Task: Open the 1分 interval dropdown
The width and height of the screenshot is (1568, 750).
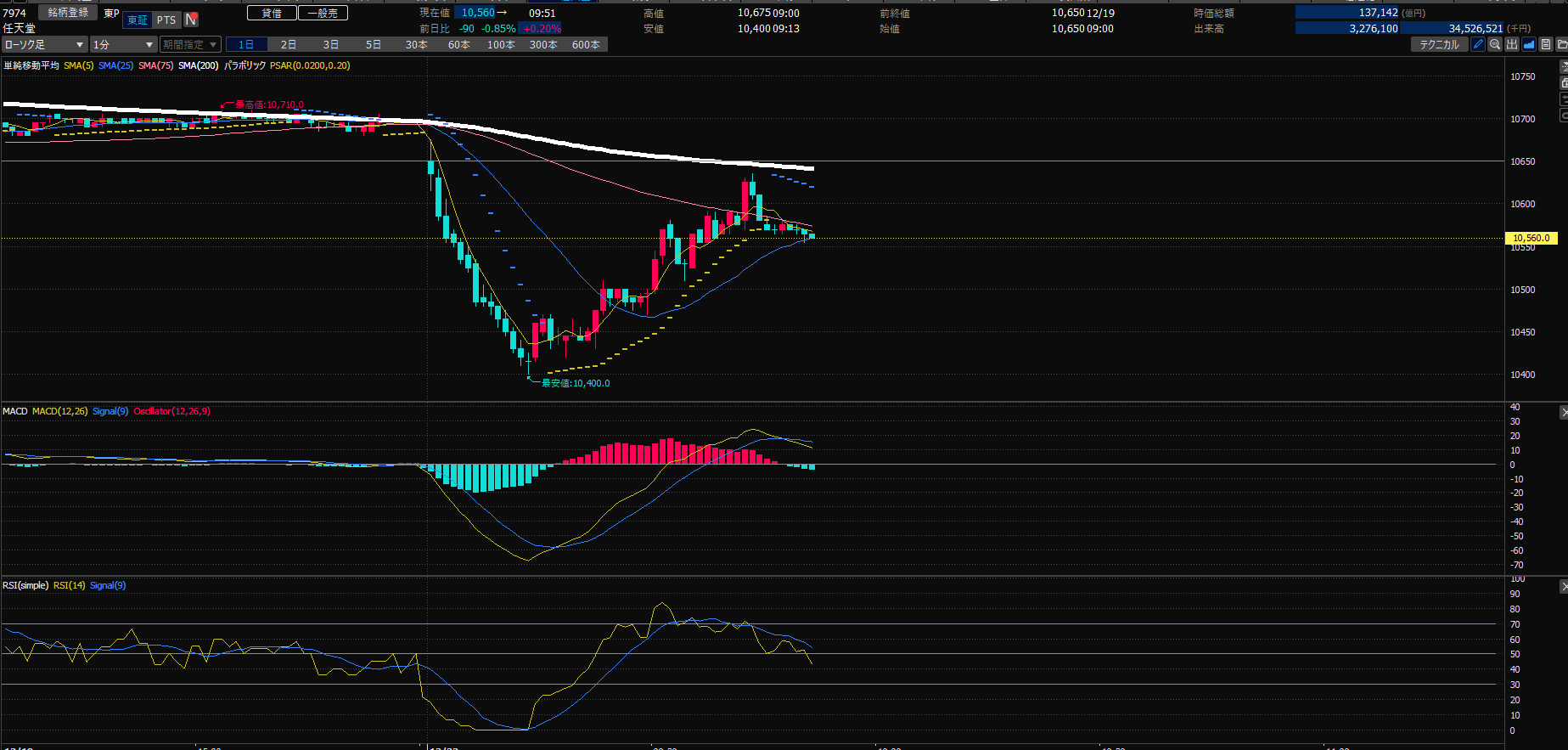Action: [123, 45]
